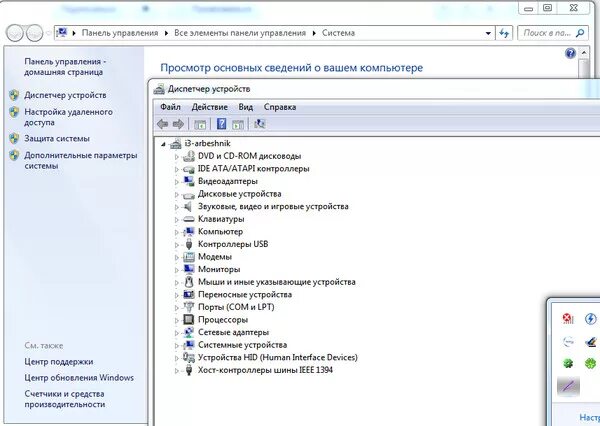The width and height of the screenshot is (600, 426).
Task: Open the Действие menu
Action: pos(209,107)
